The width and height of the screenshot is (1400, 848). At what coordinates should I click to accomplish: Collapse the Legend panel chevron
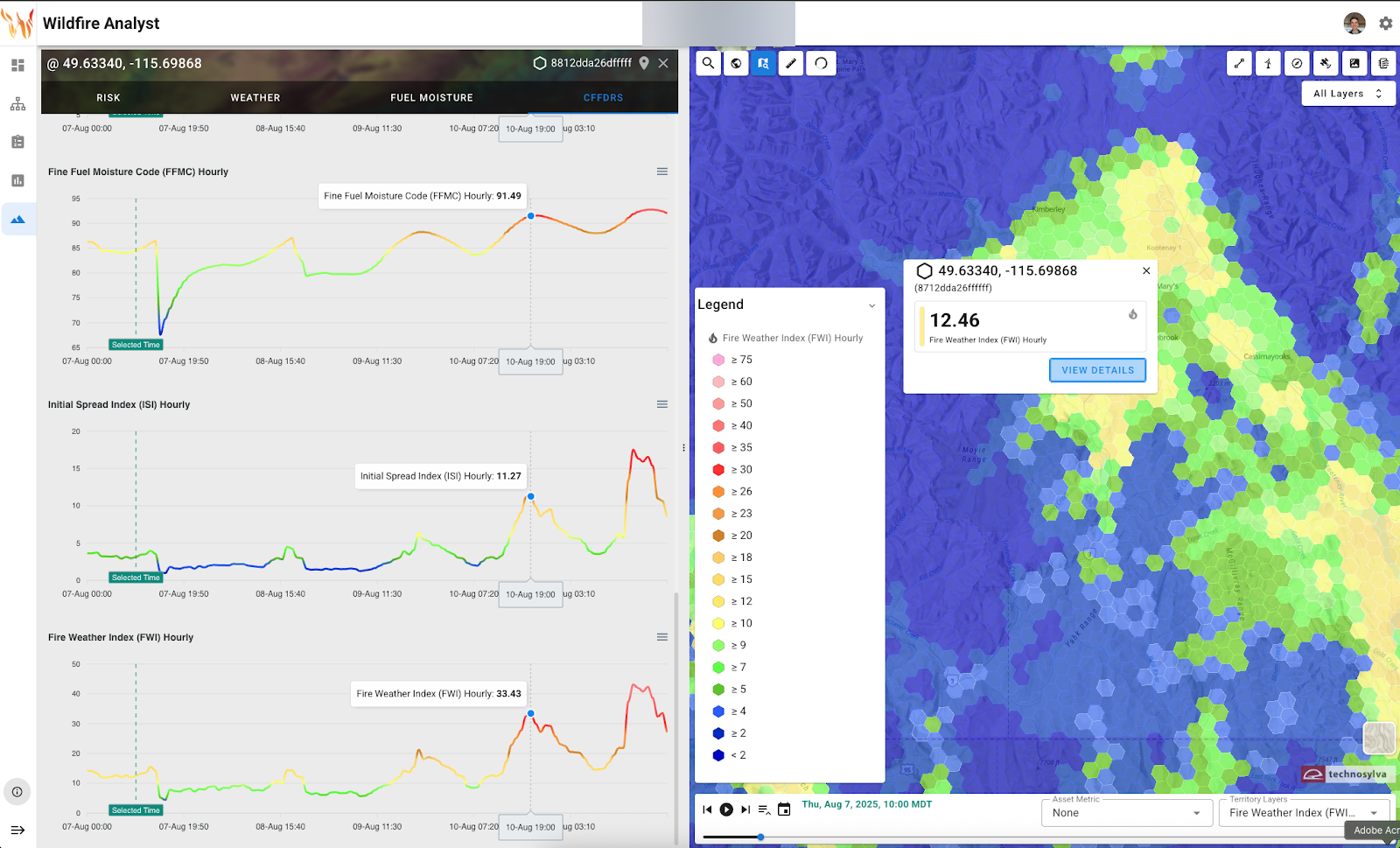[871, 305]
